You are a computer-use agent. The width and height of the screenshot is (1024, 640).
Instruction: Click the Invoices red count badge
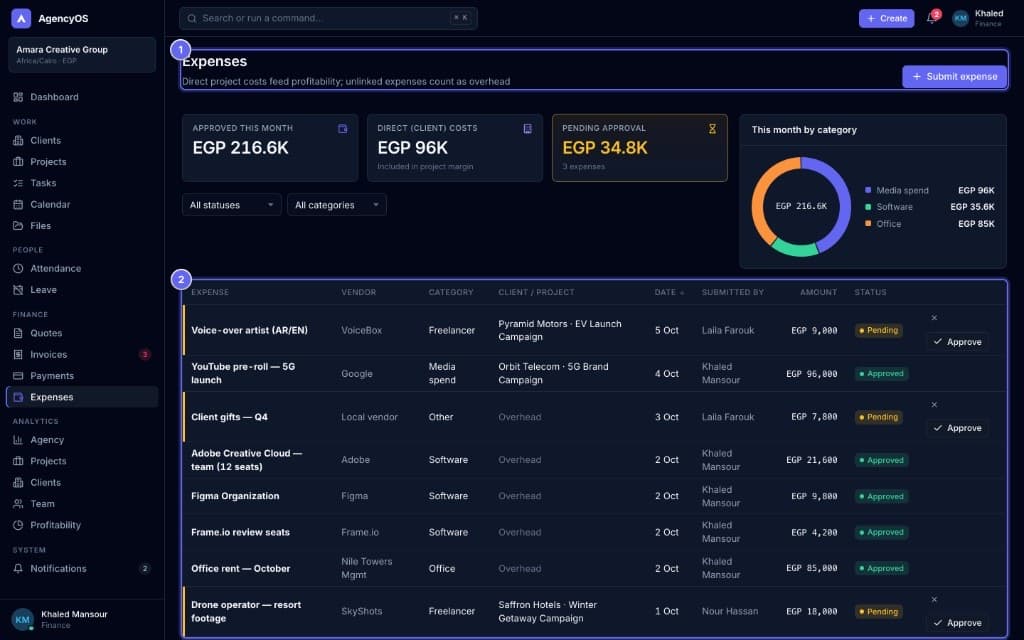(x=144, y=355)
